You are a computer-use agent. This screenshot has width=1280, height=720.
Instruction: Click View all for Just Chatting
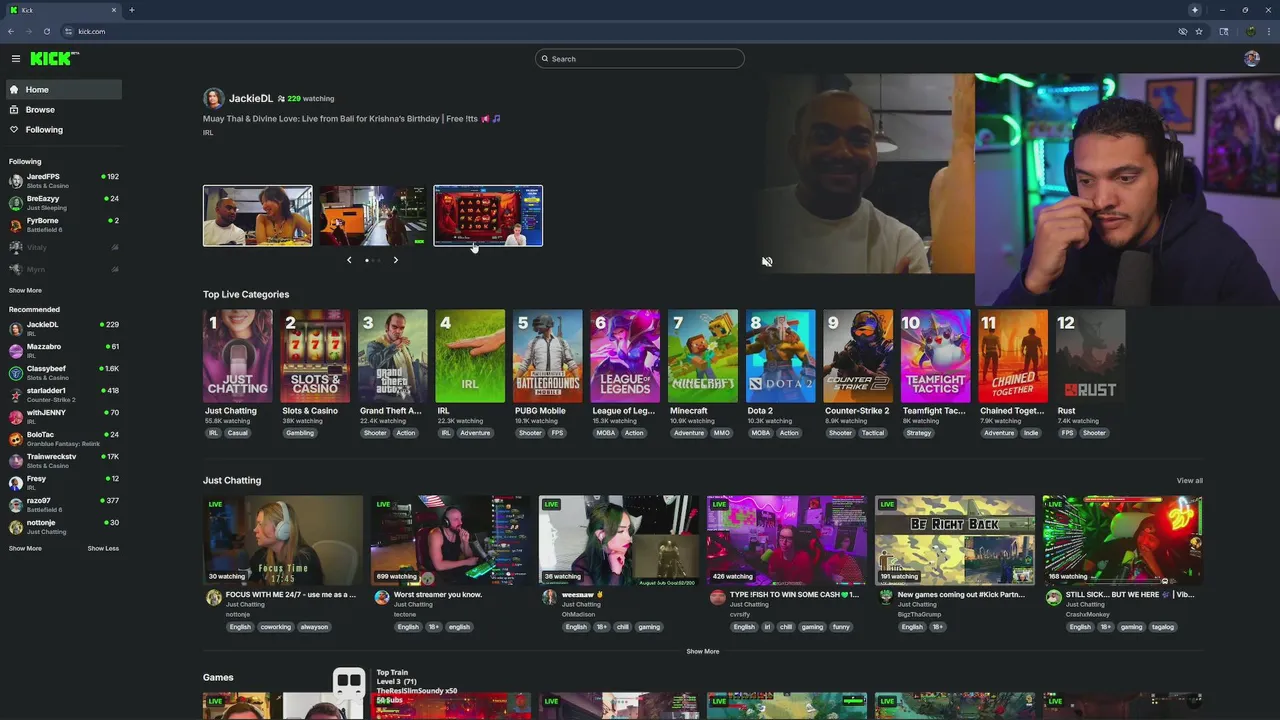coord(1189,481)
